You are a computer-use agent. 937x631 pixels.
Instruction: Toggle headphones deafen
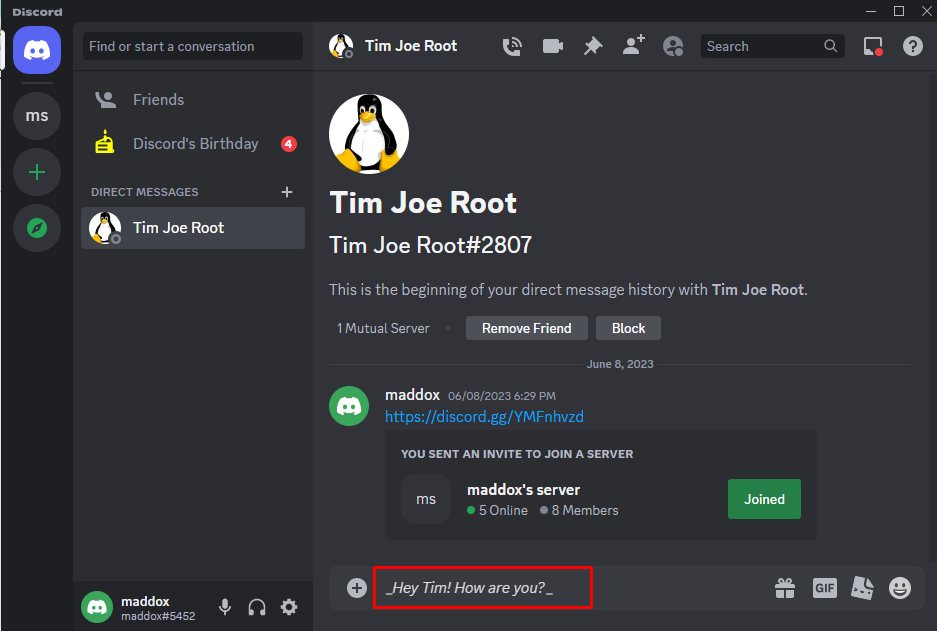tap(257, 607)
